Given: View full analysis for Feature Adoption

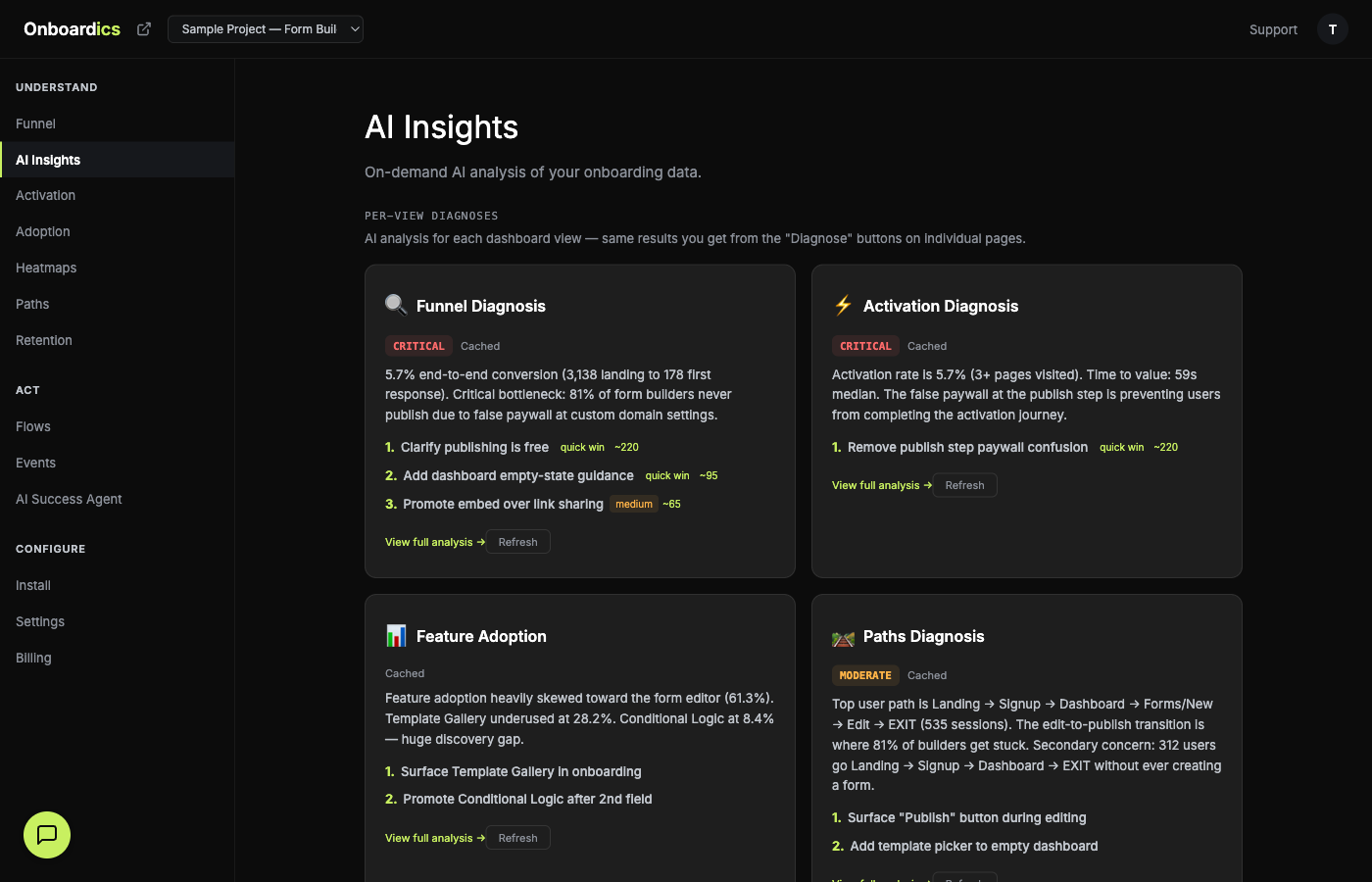Looking at the screenshot, I should tap(428, 837).
